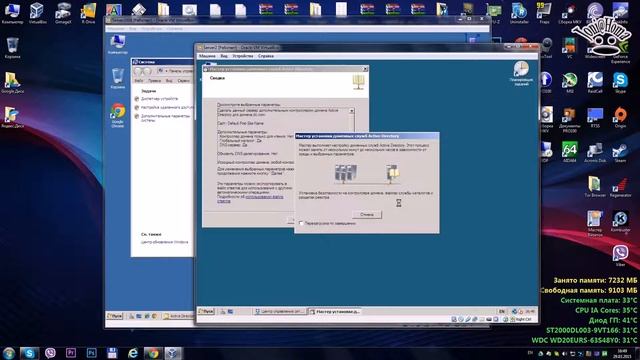Open the Корзина icon in the first VM desktop
Viewport: 640px width, 360px height.
point(118,78)
